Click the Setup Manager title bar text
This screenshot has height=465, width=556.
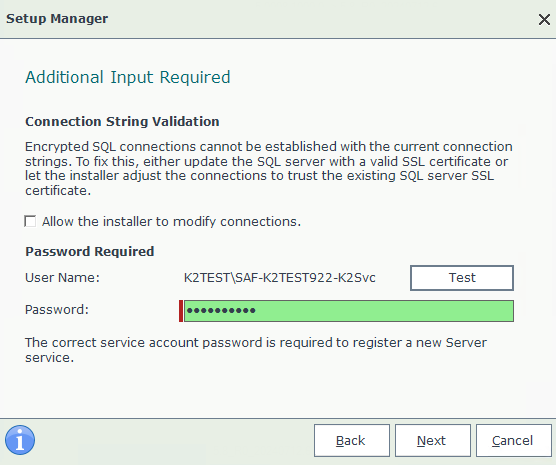tap(57, 18)
